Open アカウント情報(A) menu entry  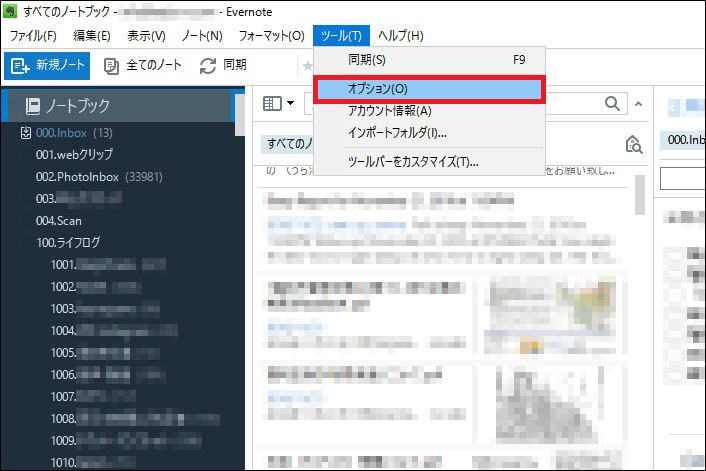(x=430, y=111)
